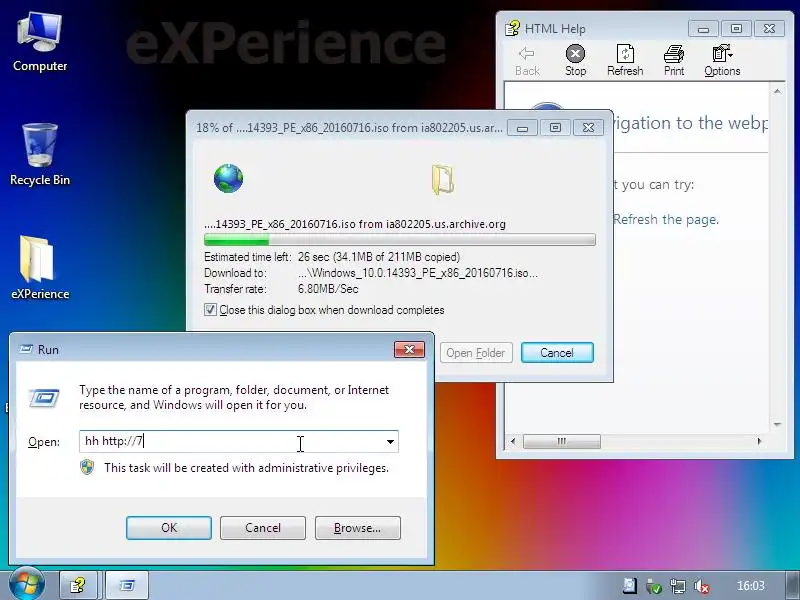Switch to HTML Help taskbar button
This screenshot has width=800, height=600.
click(79, 585)
